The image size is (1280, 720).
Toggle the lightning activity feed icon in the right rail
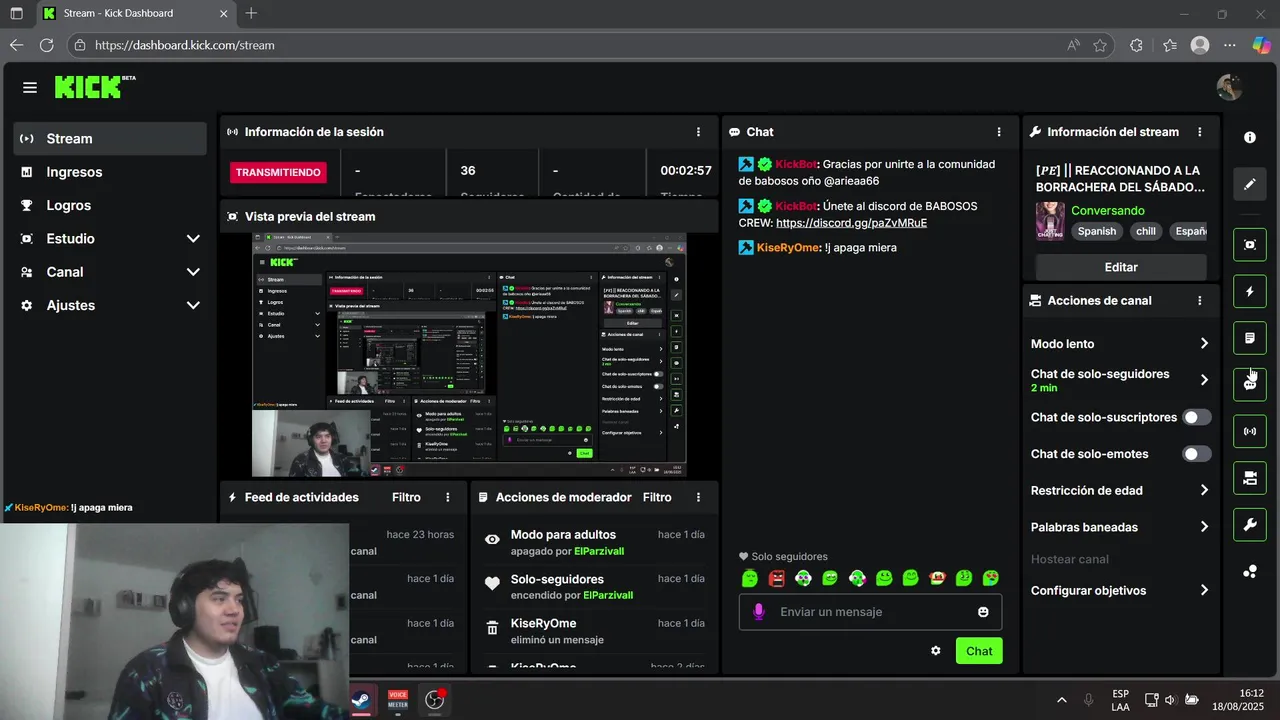[x=1250, y=292]
